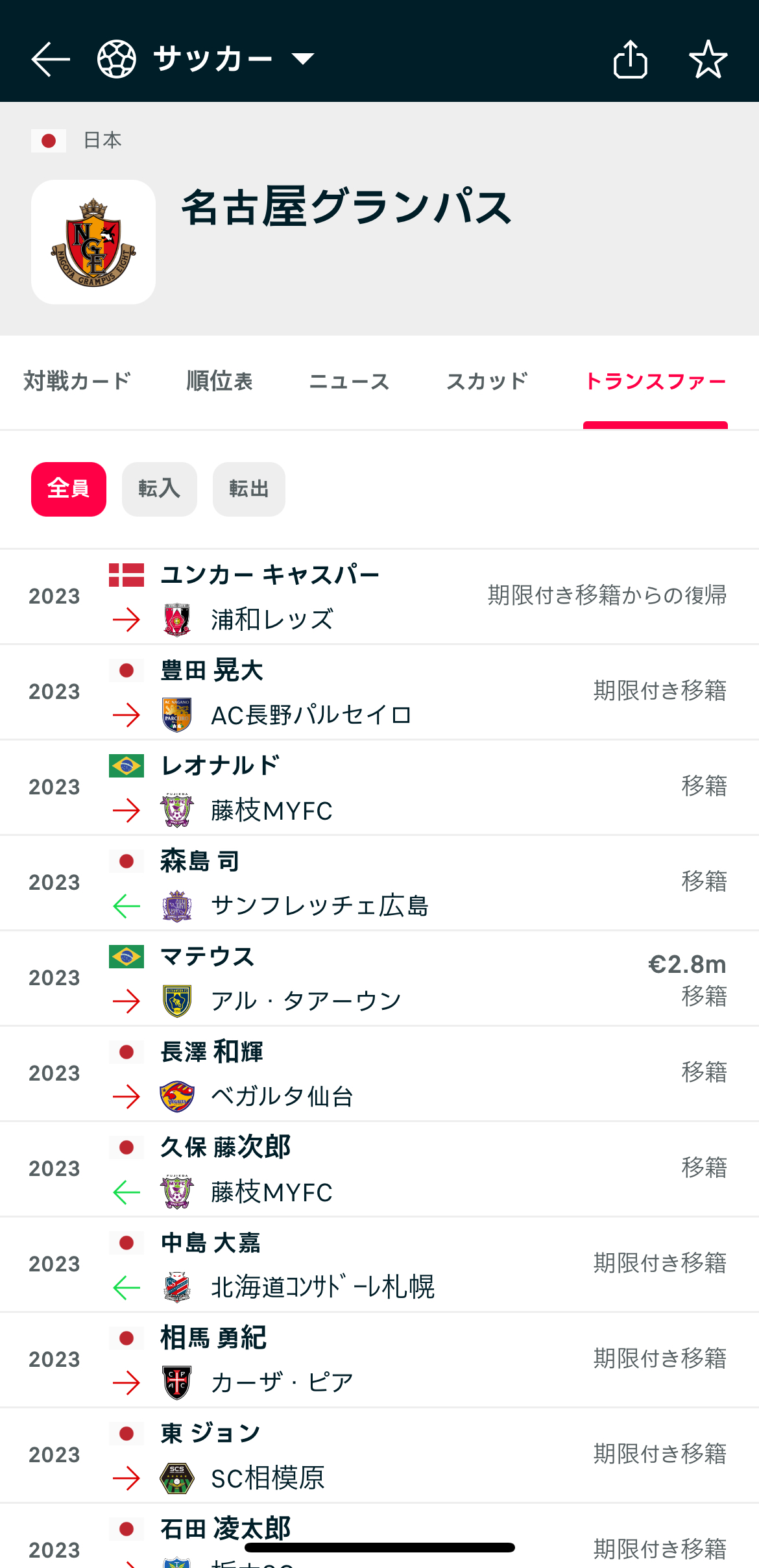The height and width of the screenshot is (1568, 759).
Task: Select the 転出 filter chip
Action: [249, 489]
